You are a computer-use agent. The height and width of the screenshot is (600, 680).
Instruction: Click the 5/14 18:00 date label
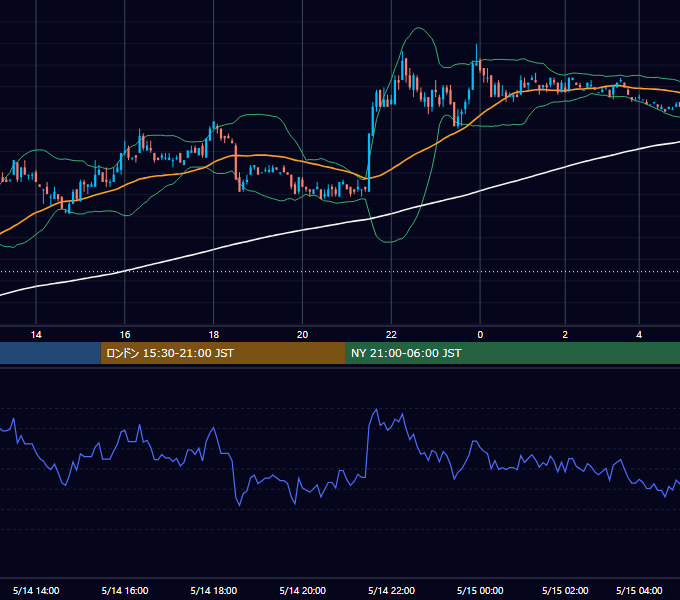[214, 590]
